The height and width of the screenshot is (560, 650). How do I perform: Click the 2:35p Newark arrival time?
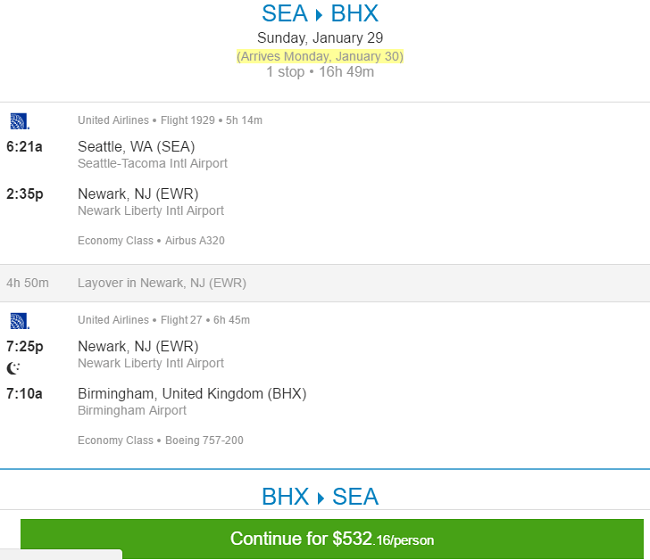[24, 194]
